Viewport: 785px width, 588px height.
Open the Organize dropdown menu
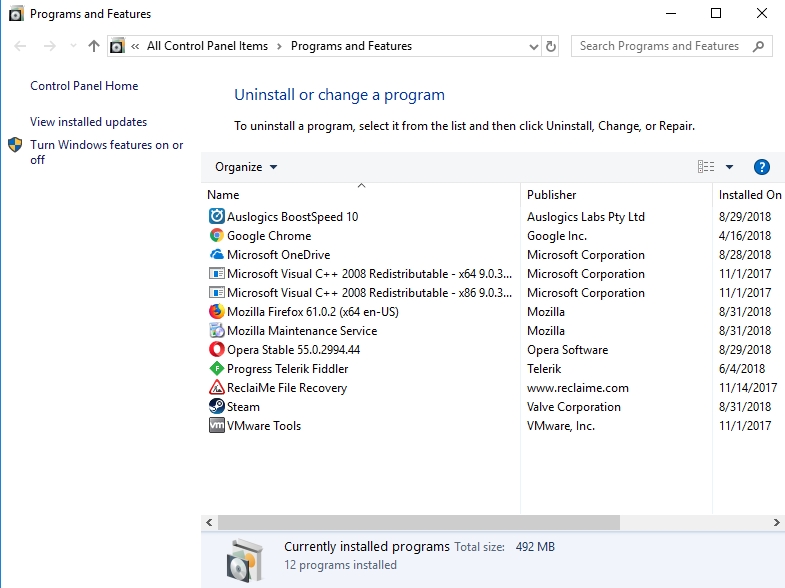pyautogui.click(x=246, y=167)
